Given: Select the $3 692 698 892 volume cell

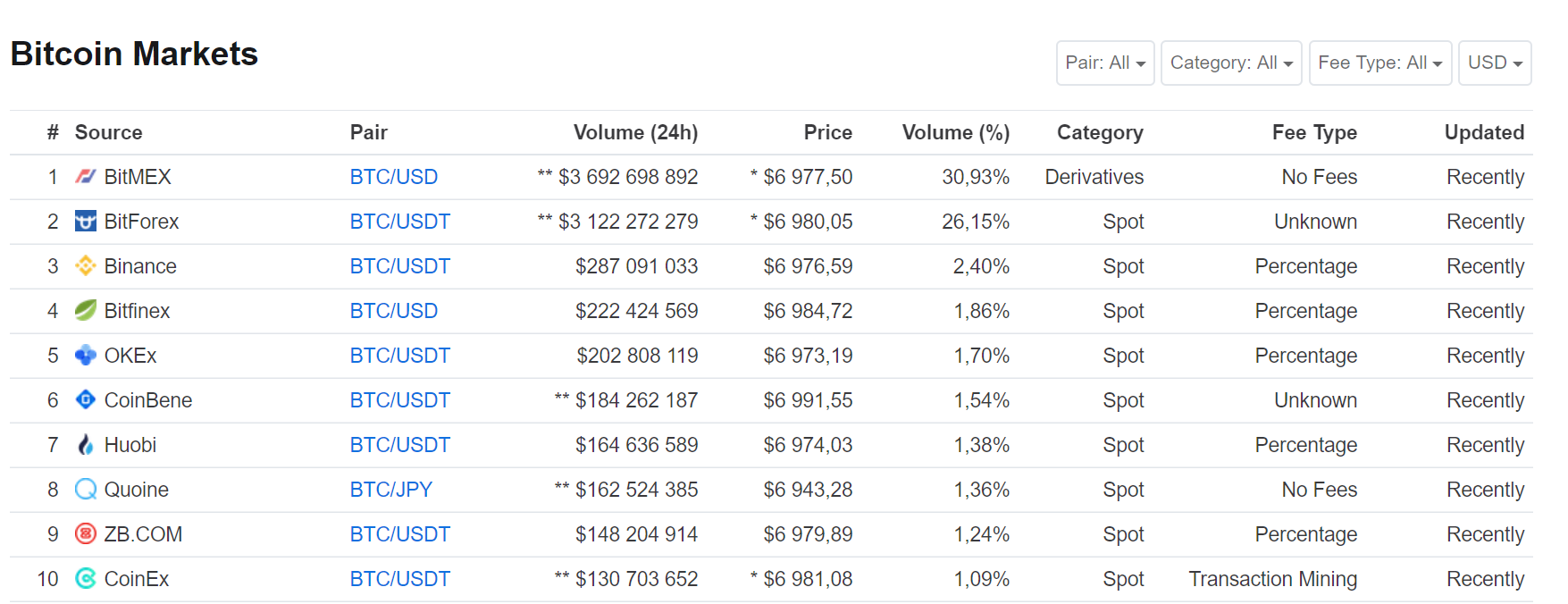Looking at the screenshot, I should [617, 177].
